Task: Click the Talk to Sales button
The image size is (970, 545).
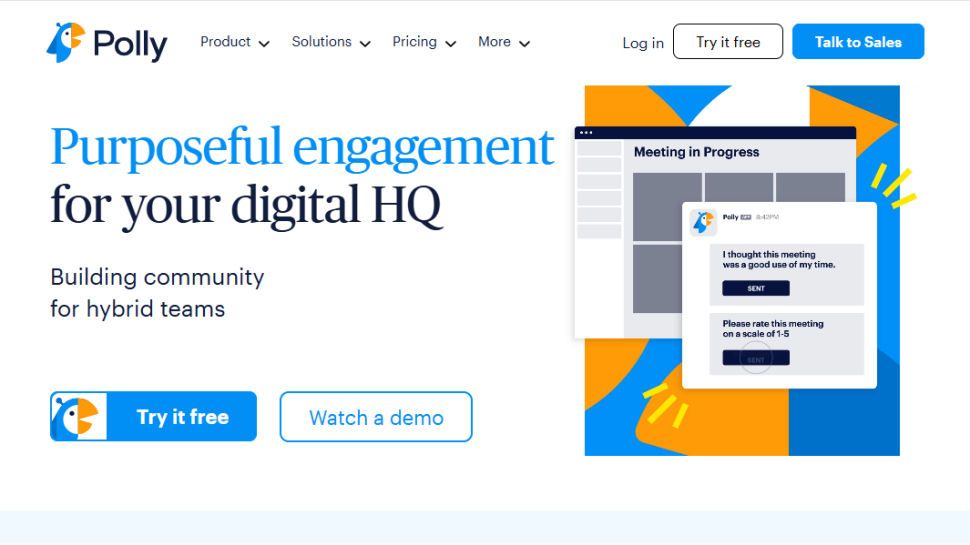Action: (x=858, y=42)
